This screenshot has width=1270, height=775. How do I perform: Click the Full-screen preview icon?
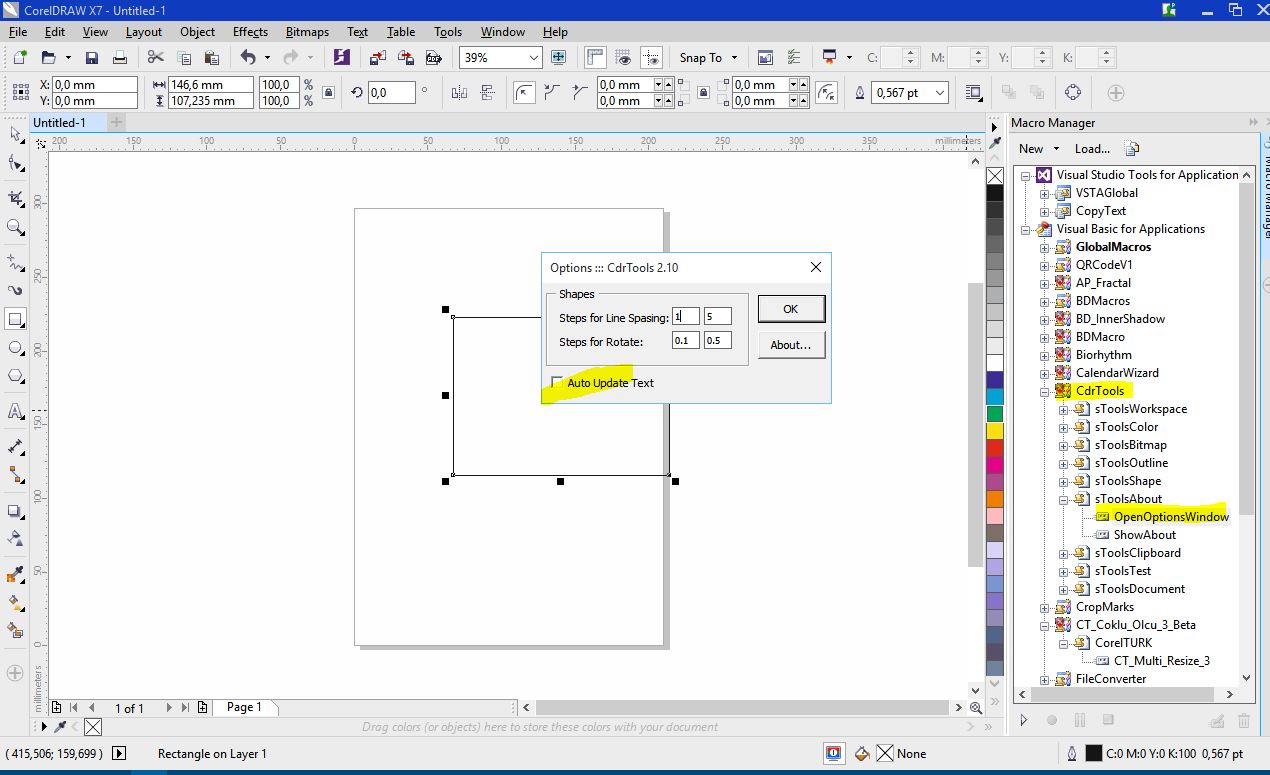pos(559,58)
